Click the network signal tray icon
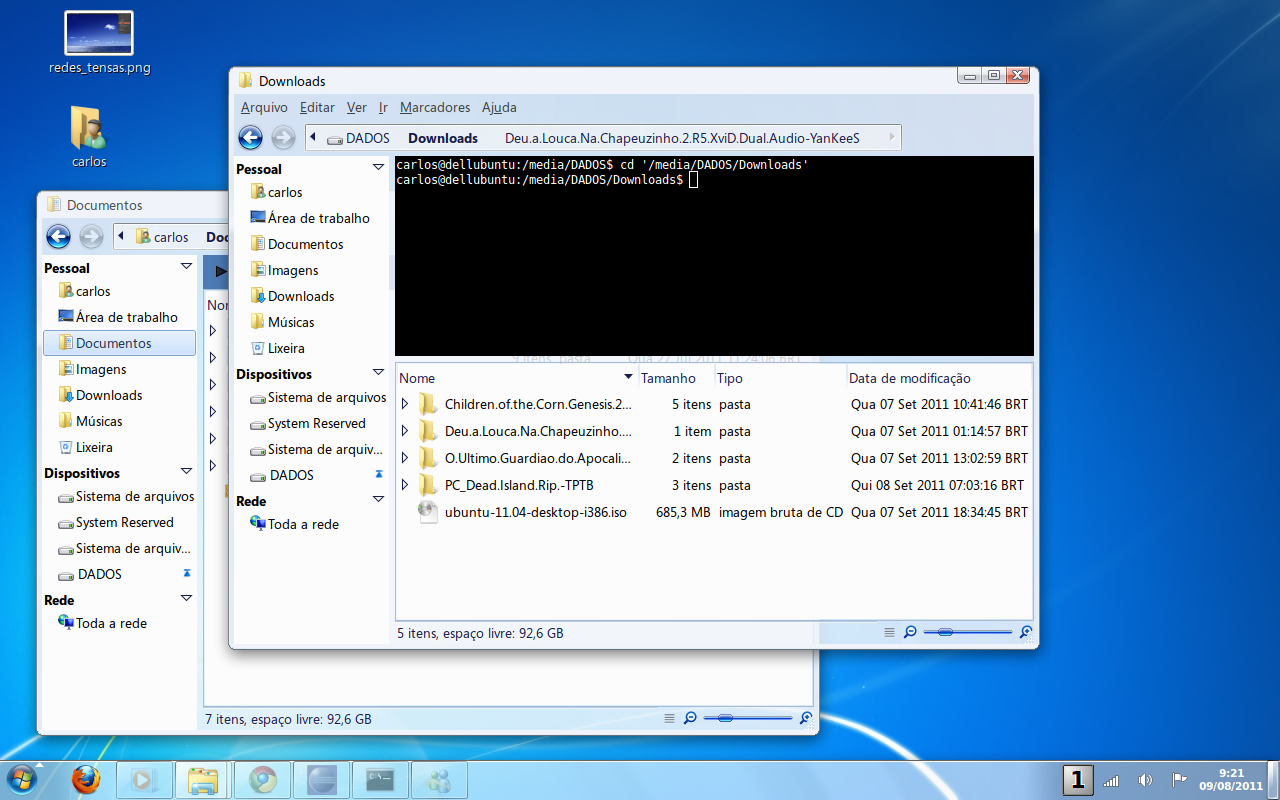Screen dimensions: 1280x800 [x=1111, y=780]
